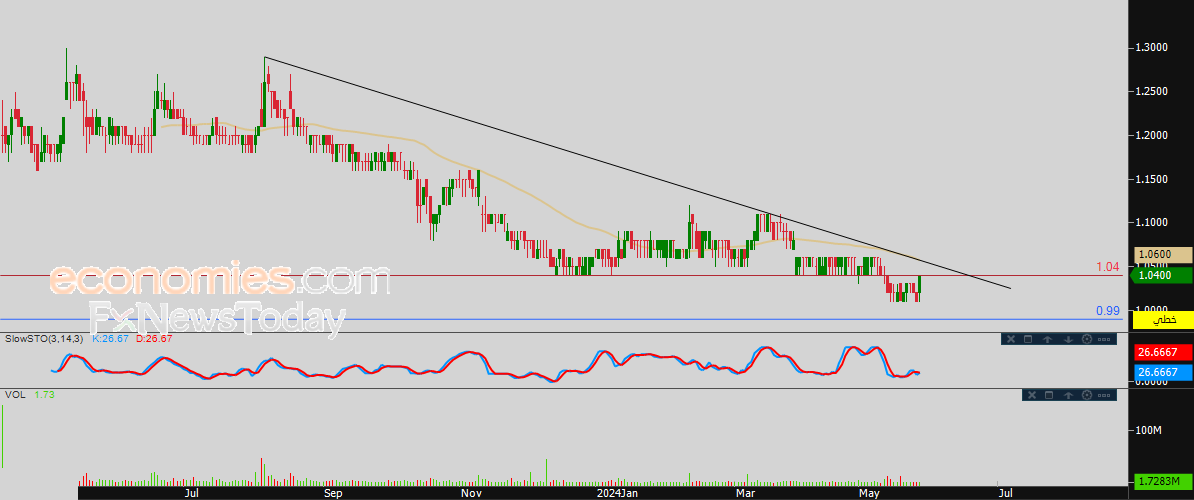The height and width of the screenshot is (500, 1194).
Task: Select the red 1.04 resistance level label
Action: coord(1108,267)
